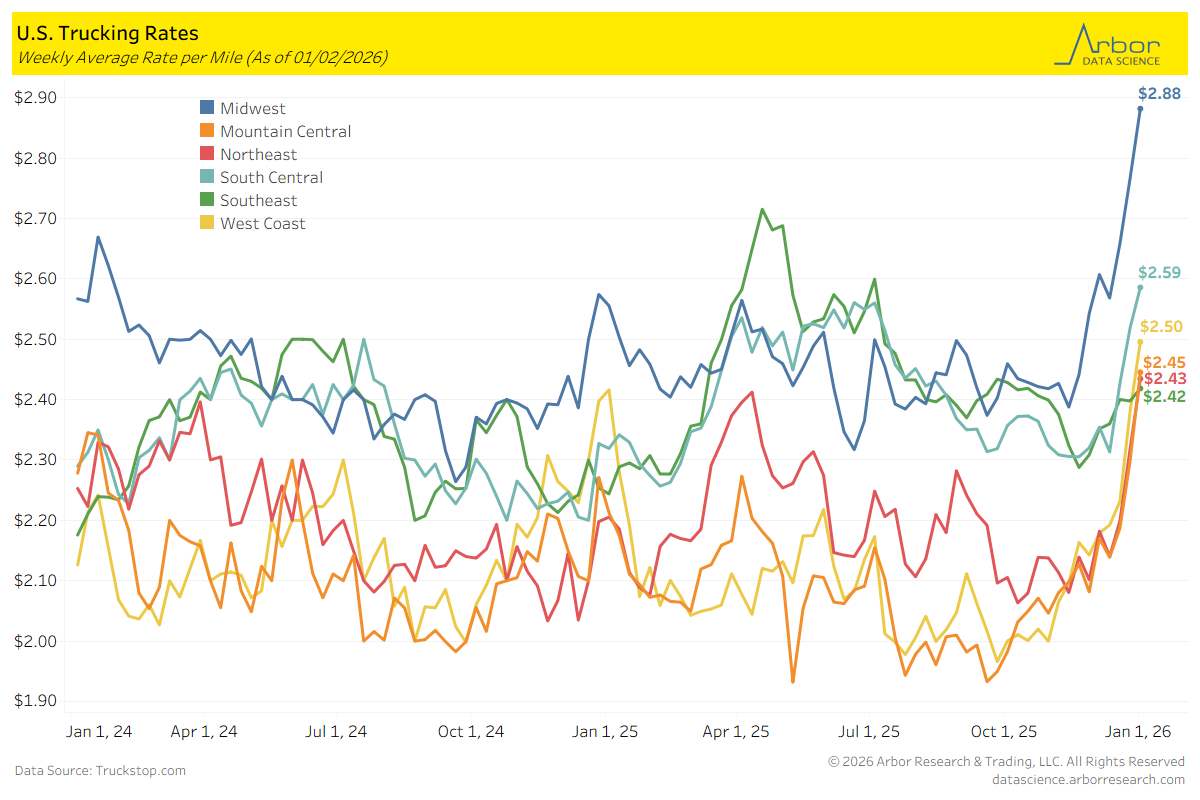
Task: Click the Jul 1, 24 x-axis label
Action: pos(337,731)
